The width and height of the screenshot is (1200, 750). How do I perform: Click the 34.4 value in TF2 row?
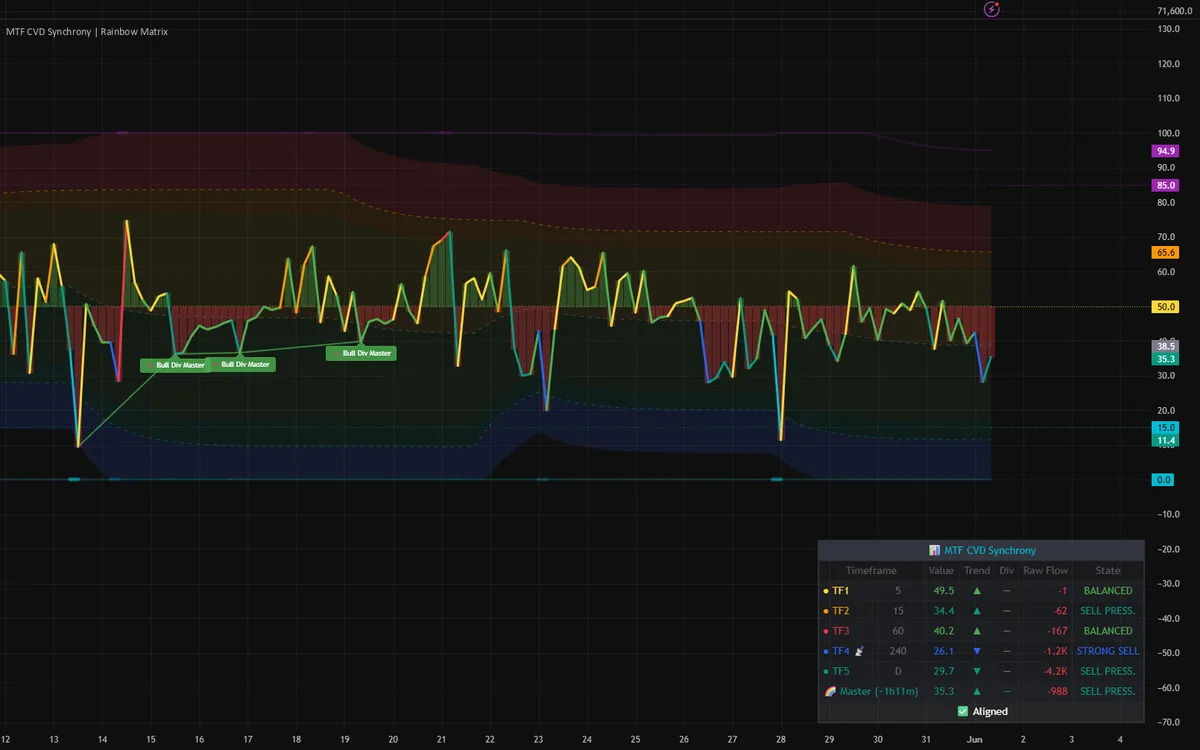click(x=944, y=611)
